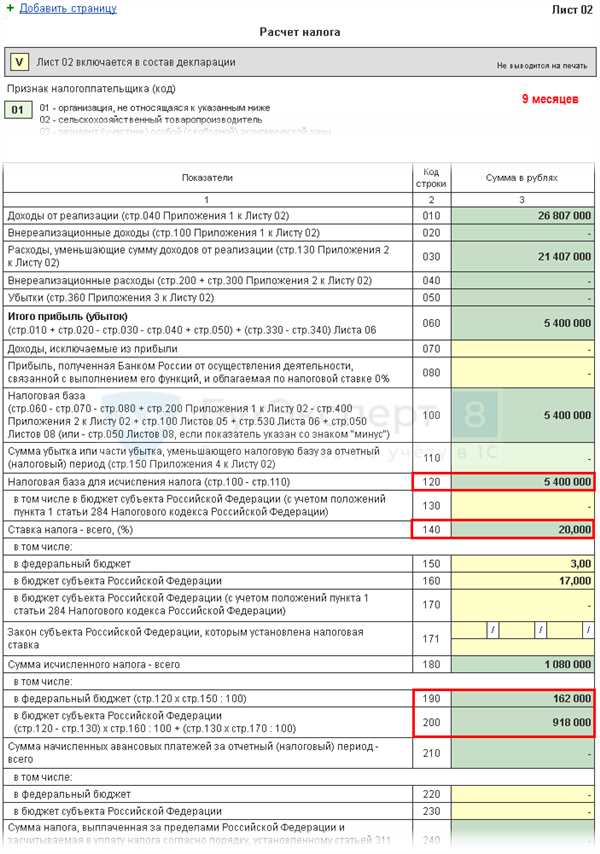The image size is (600, 854).
Task: Click the 'Не выводится на печать' note
Action: click(x=542, y=65)
